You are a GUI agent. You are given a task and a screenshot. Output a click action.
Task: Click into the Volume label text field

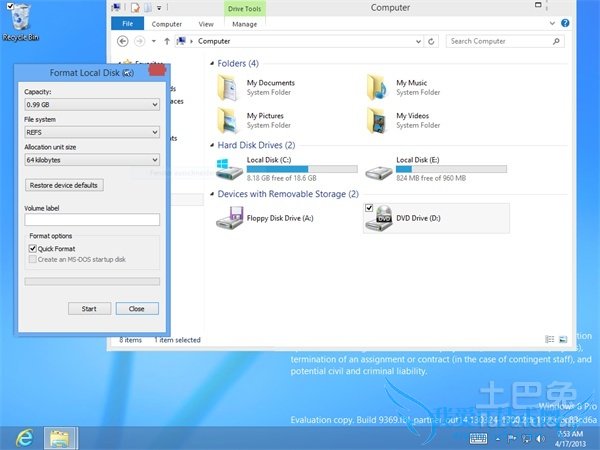click(x=92, y=220)
